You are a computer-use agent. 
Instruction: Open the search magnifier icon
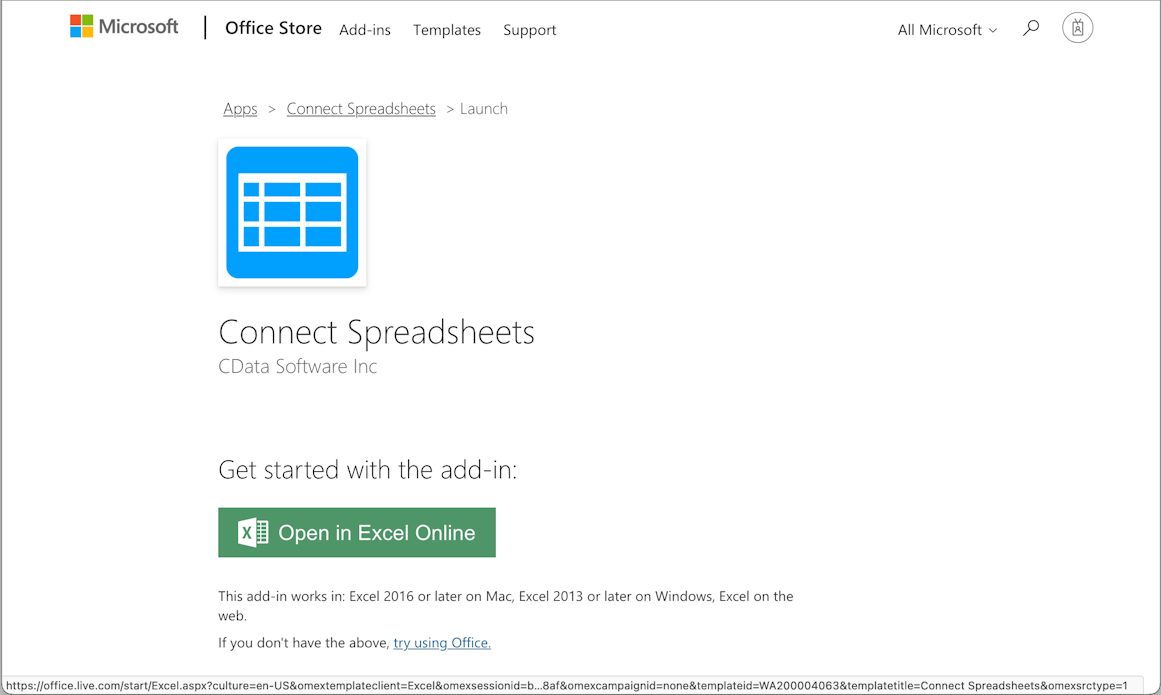coord(1030,28)
